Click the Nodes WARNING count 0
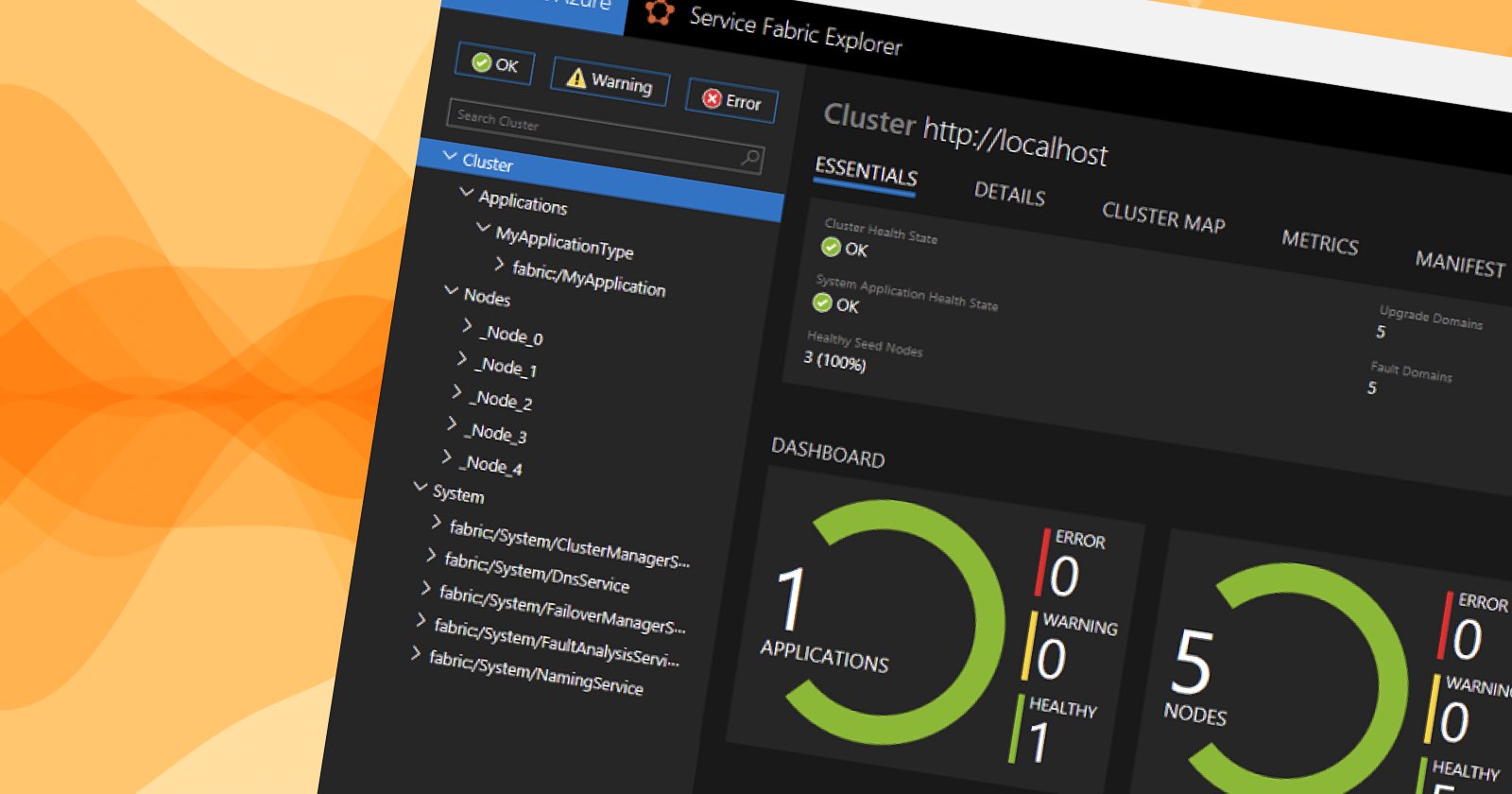Image resolution: width=1512 pixels, height=794 pixels. (1455, 722)
